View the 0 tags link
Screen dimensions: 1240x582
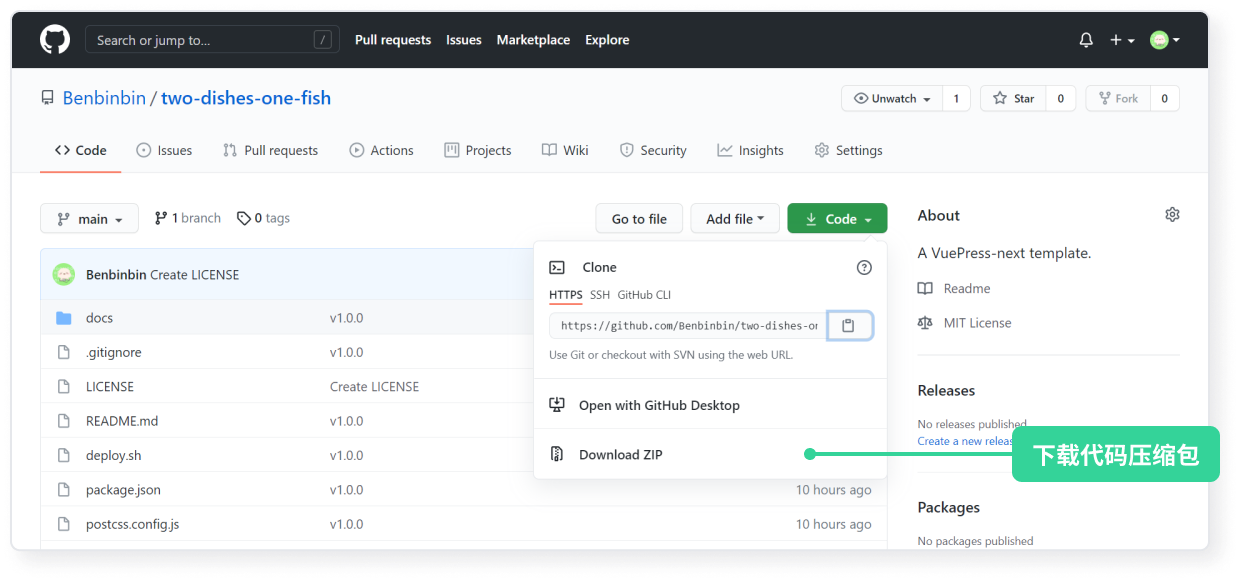point(263,218)
